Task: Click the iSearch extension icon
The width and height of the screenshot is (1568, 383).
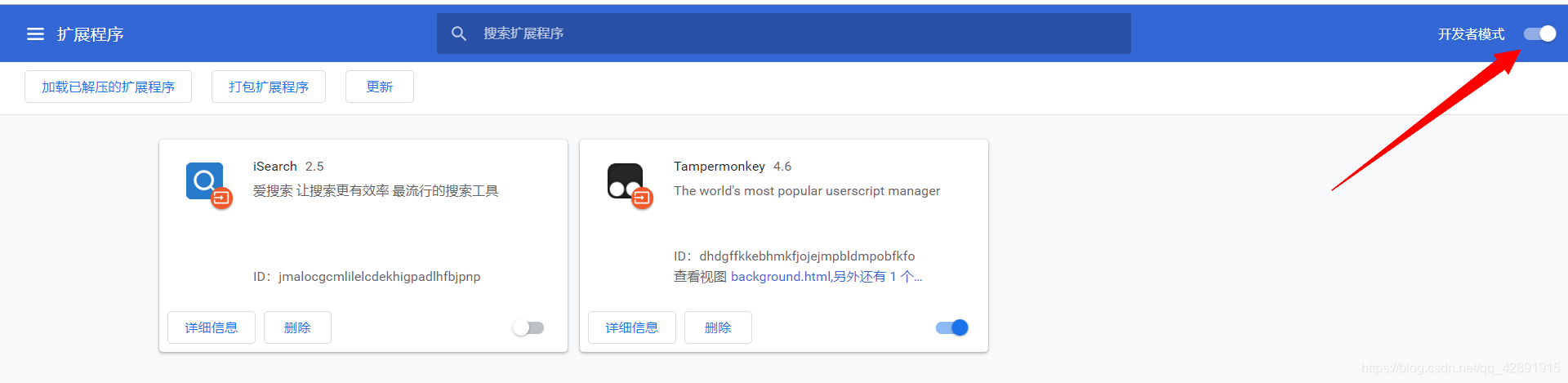Action: [208, 185]
